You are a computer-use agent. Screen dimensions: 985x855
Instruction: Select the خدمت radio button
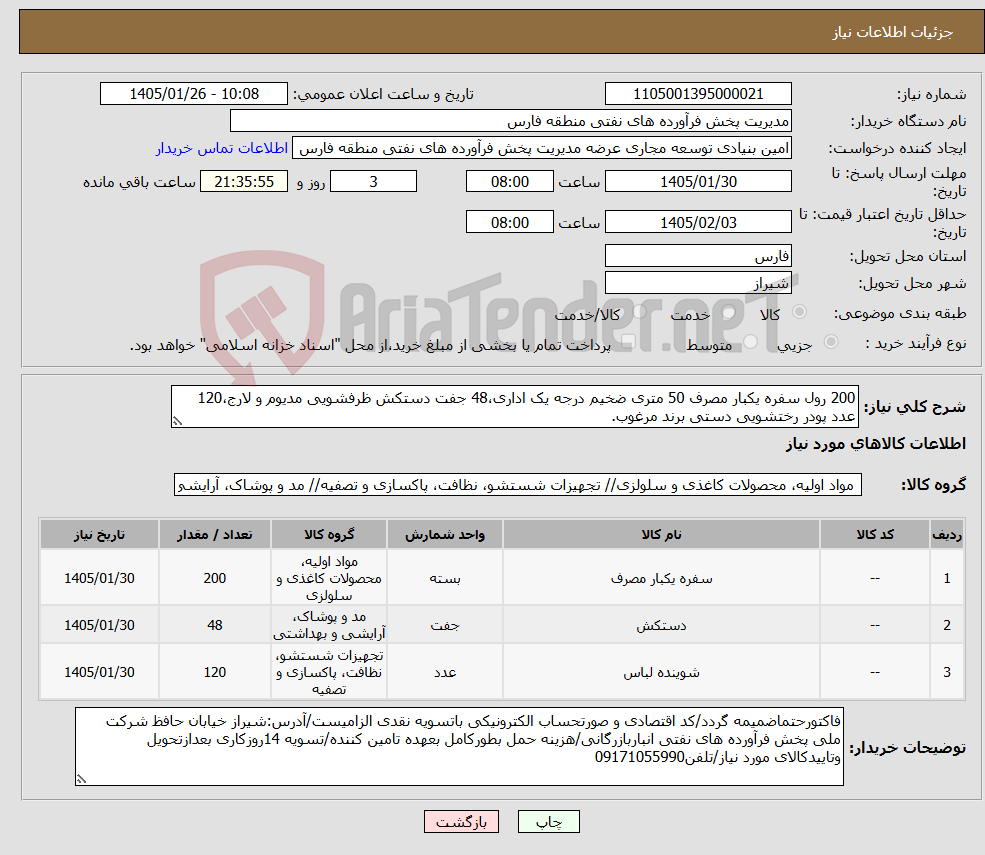[728, 312]
